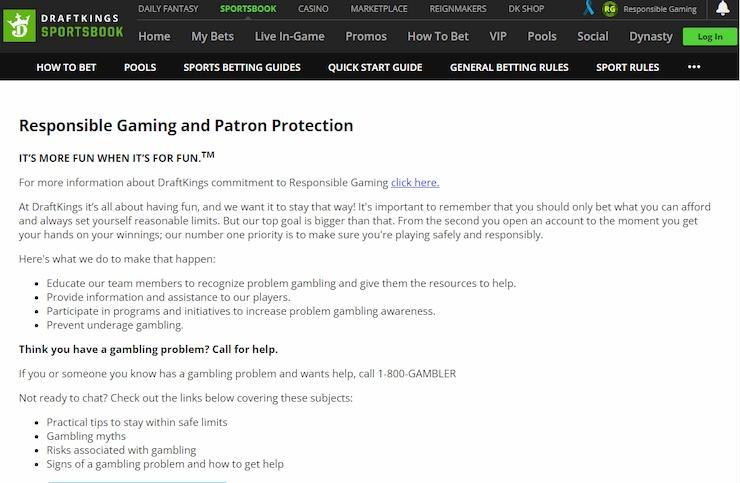Open SPORT RULES page
This screenshot has width=740, height=483.
tap(627, 68)
